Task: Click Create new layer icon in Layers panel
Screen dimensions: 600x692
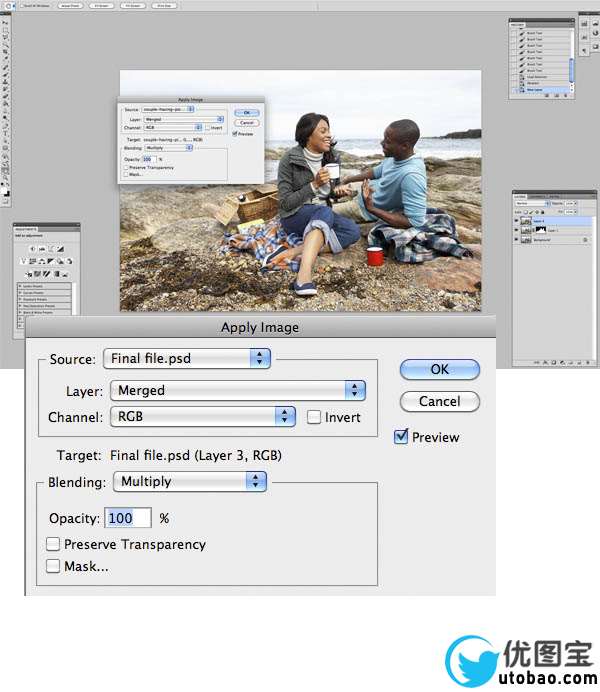Action: [x=579, y=362]
